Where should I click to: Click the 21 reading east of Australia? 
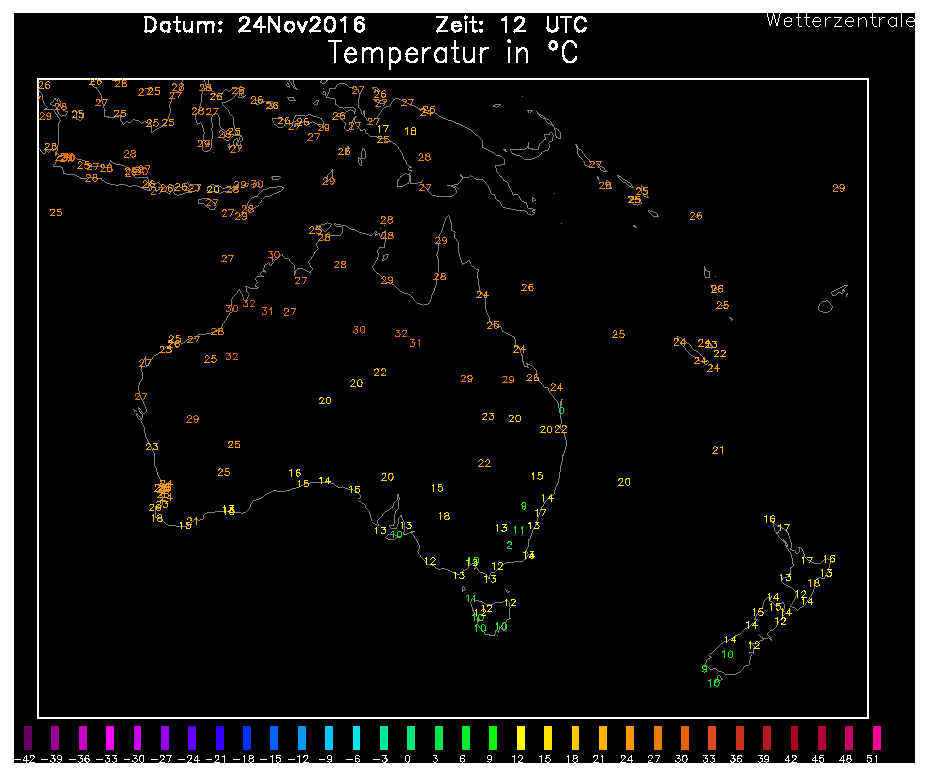point(718,450)
